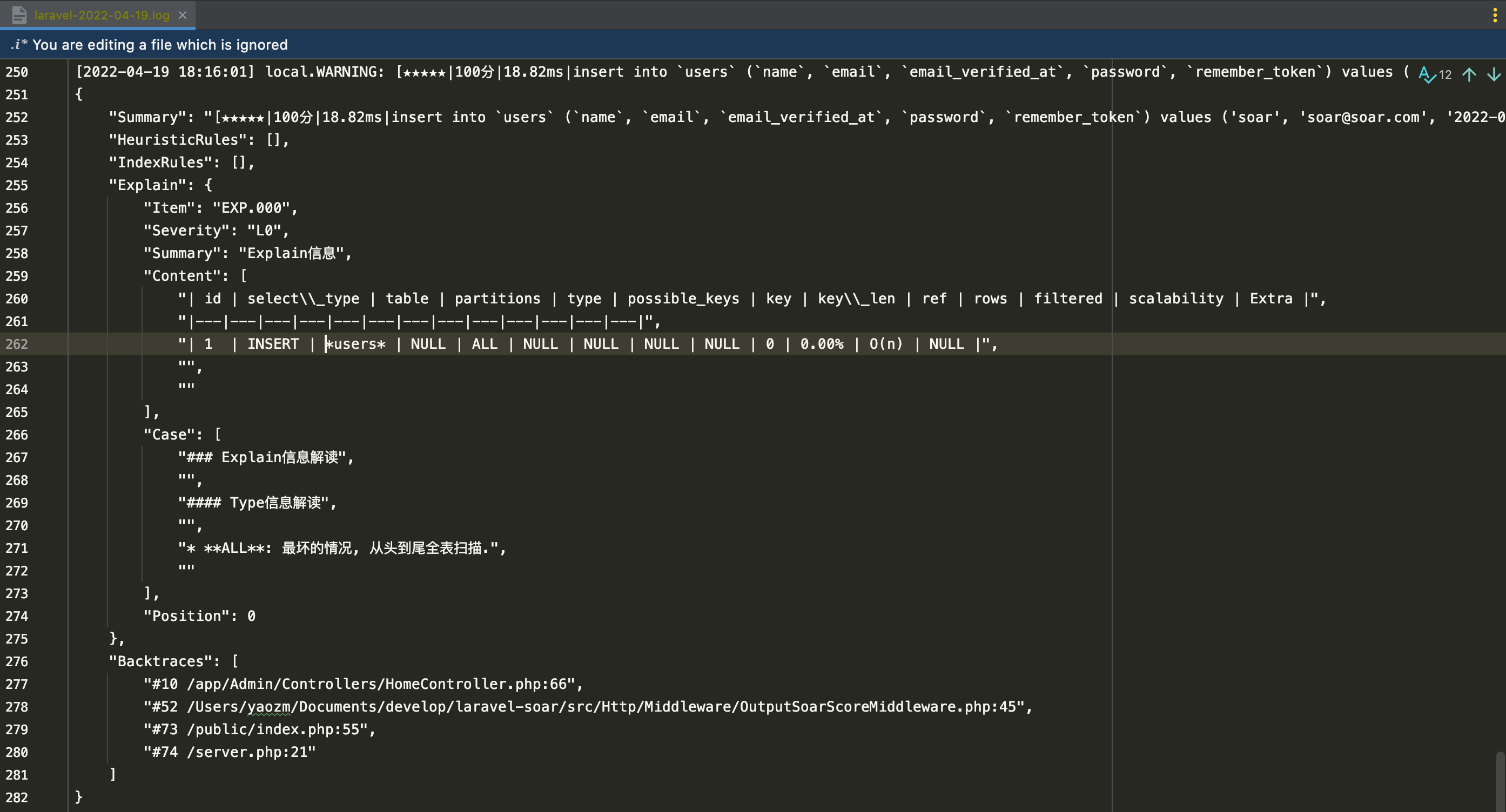Click line number 255 in the gutter
This screenshot has height=812, width=1506.
(x=17, y=185)
